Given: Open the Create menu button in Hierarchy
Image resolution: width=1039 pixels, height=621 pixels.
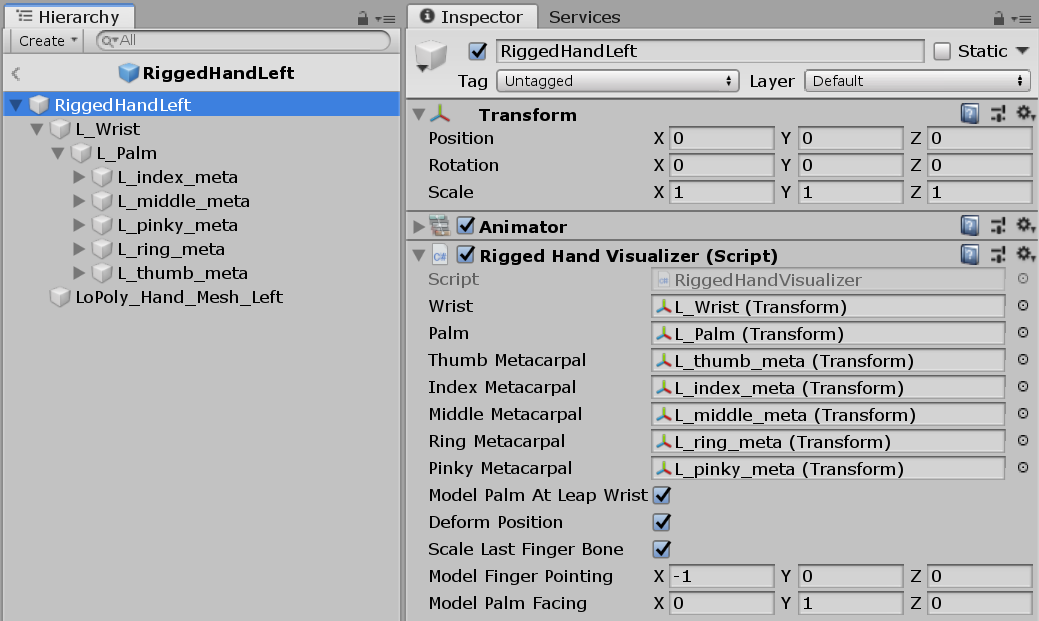Looking at the screenshot, I should click(47, 41).
